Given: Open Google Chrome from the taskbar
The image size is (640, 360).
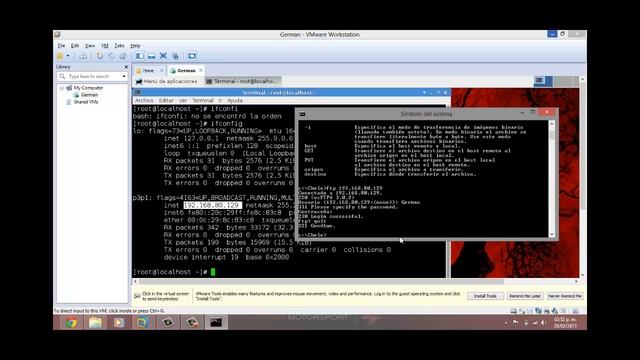Looking at the screenshot, I should click(71, 322).
